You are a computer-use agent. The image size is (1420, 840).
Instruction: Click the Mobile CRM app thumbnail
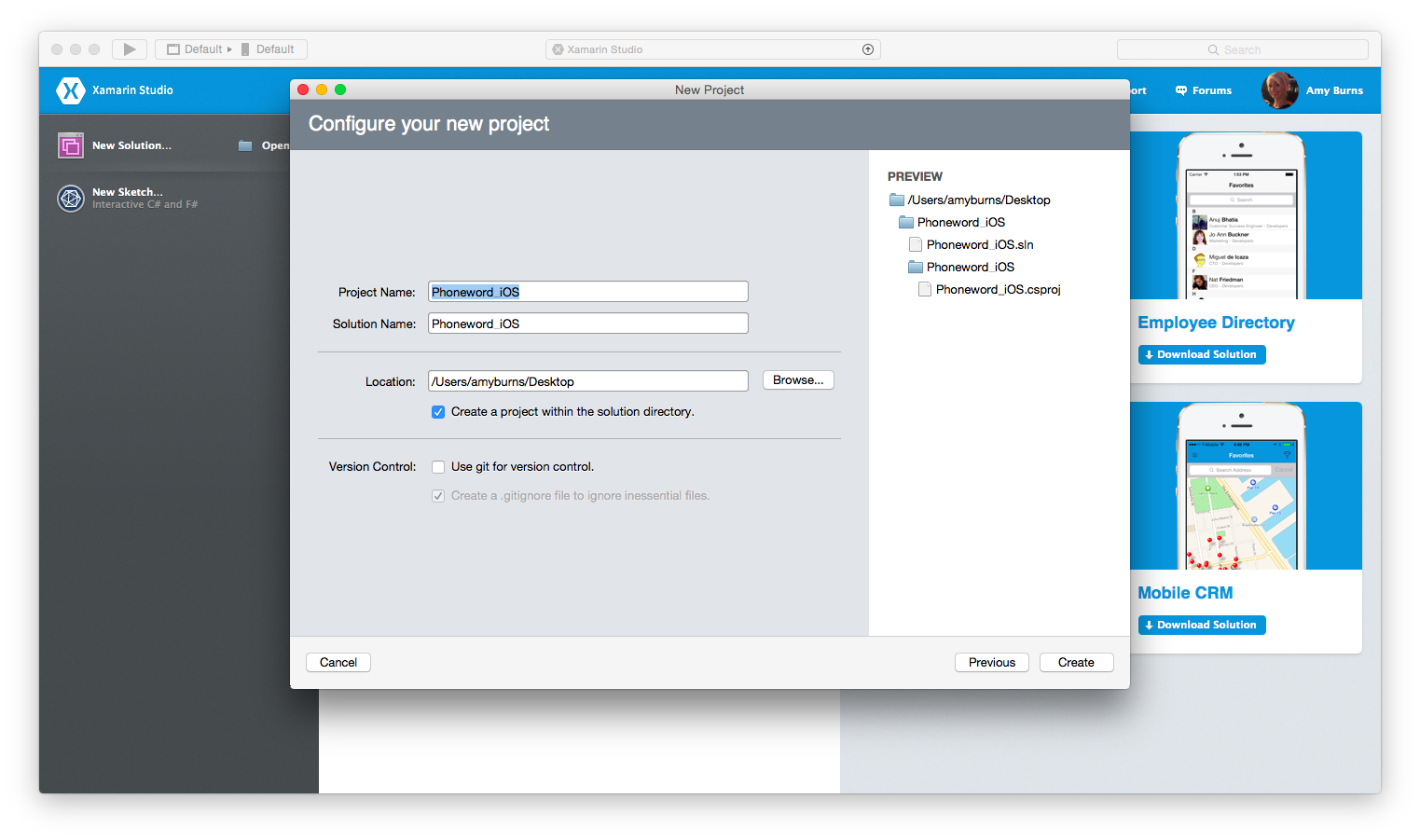click(x=1241, y=486)
